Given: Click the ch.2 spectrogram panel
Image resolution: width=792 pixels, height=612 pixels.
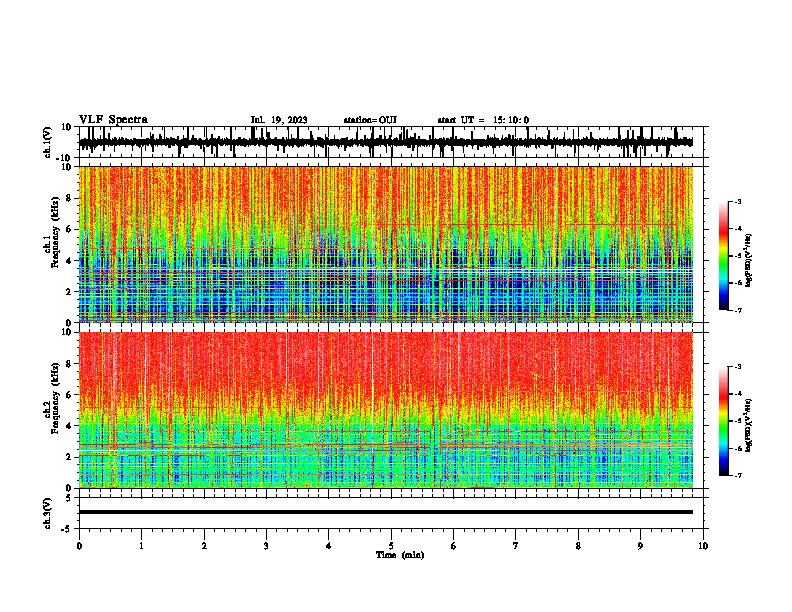Looking at the screenshot, I should tap(386, 410).
